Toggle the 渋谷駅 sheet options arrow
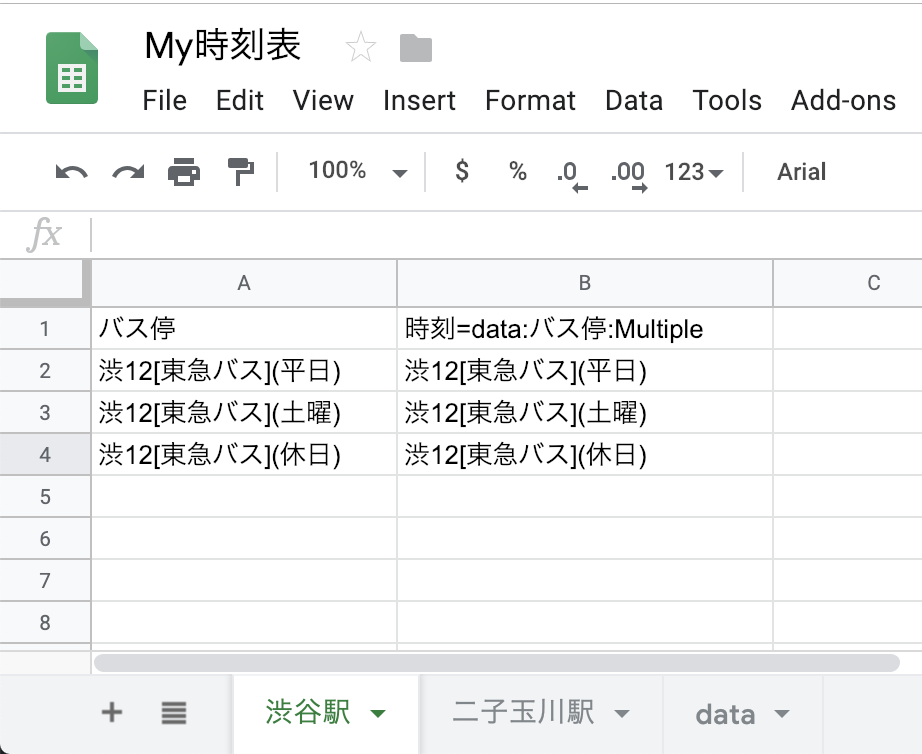This screenshot has width=922, height=754. (x=378, y=714)
